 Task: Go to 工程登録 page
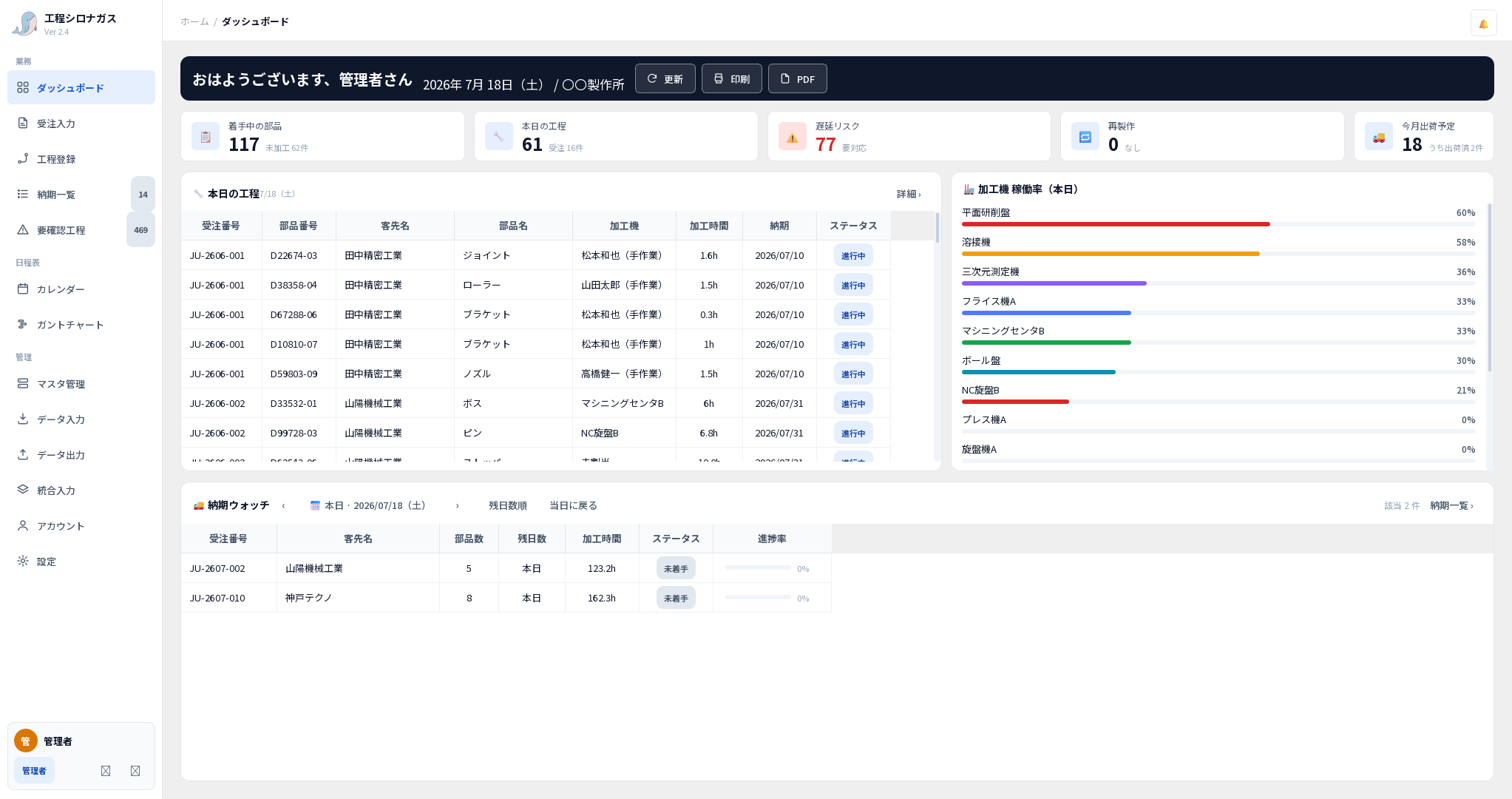click(x=81, y=158)
